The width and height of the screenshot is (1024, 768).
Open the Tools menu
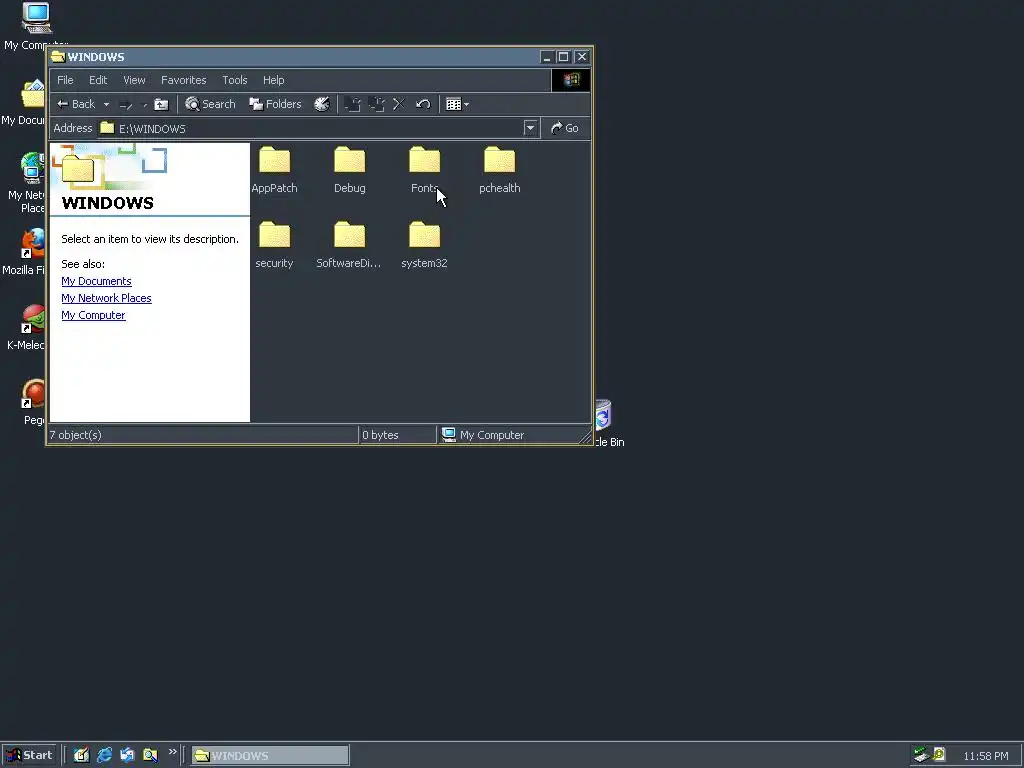tap(234, 80)
